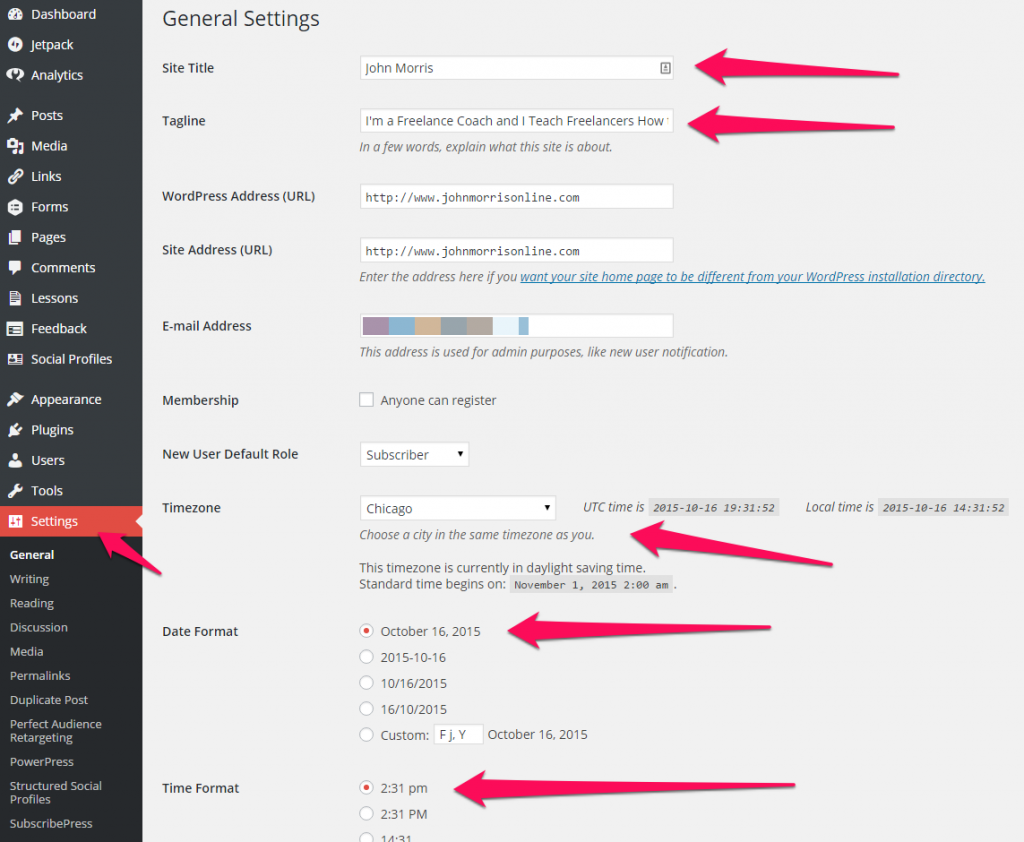The image size is (1024, 842).
Task: Click the WordPress Address URL field
Action: (516, 197)
